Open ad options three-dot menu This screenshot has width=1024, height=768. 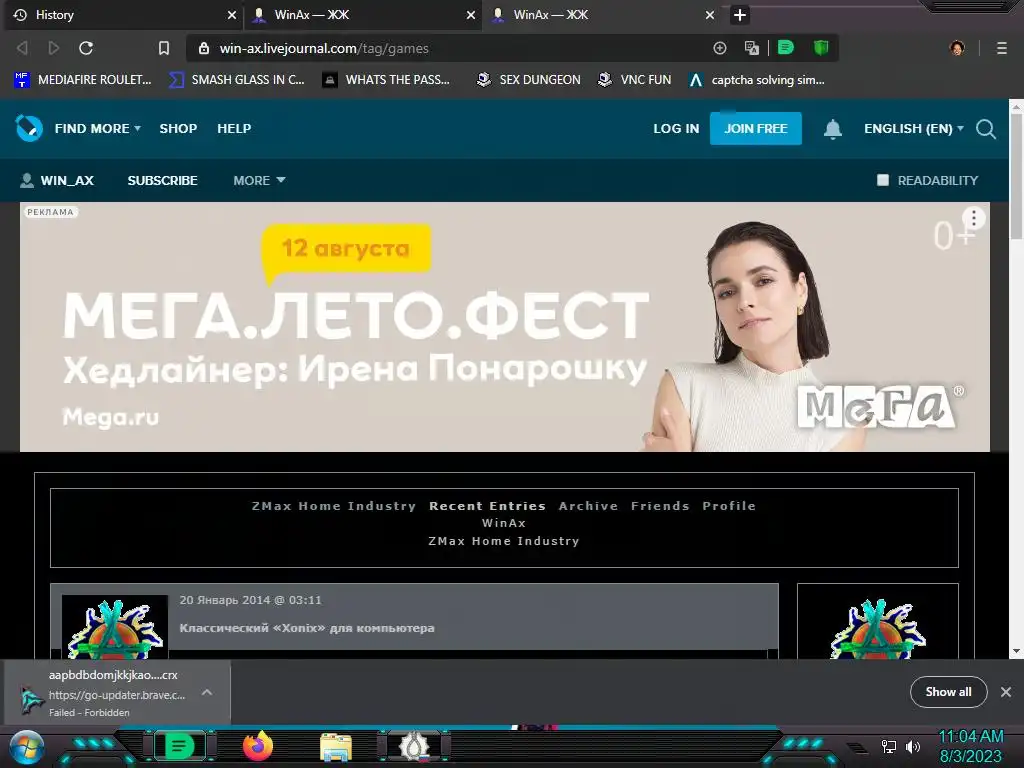pos(974,218)
